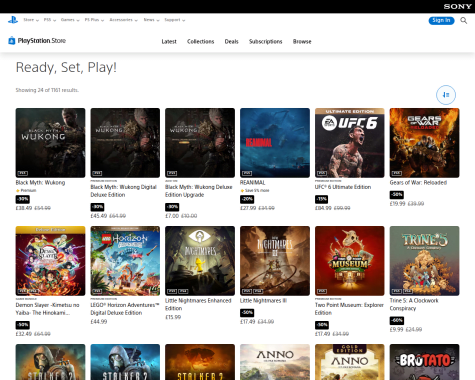Expand the PS Plus dropdown menu
Screen dimensions: 475x380
coord(94,20)
